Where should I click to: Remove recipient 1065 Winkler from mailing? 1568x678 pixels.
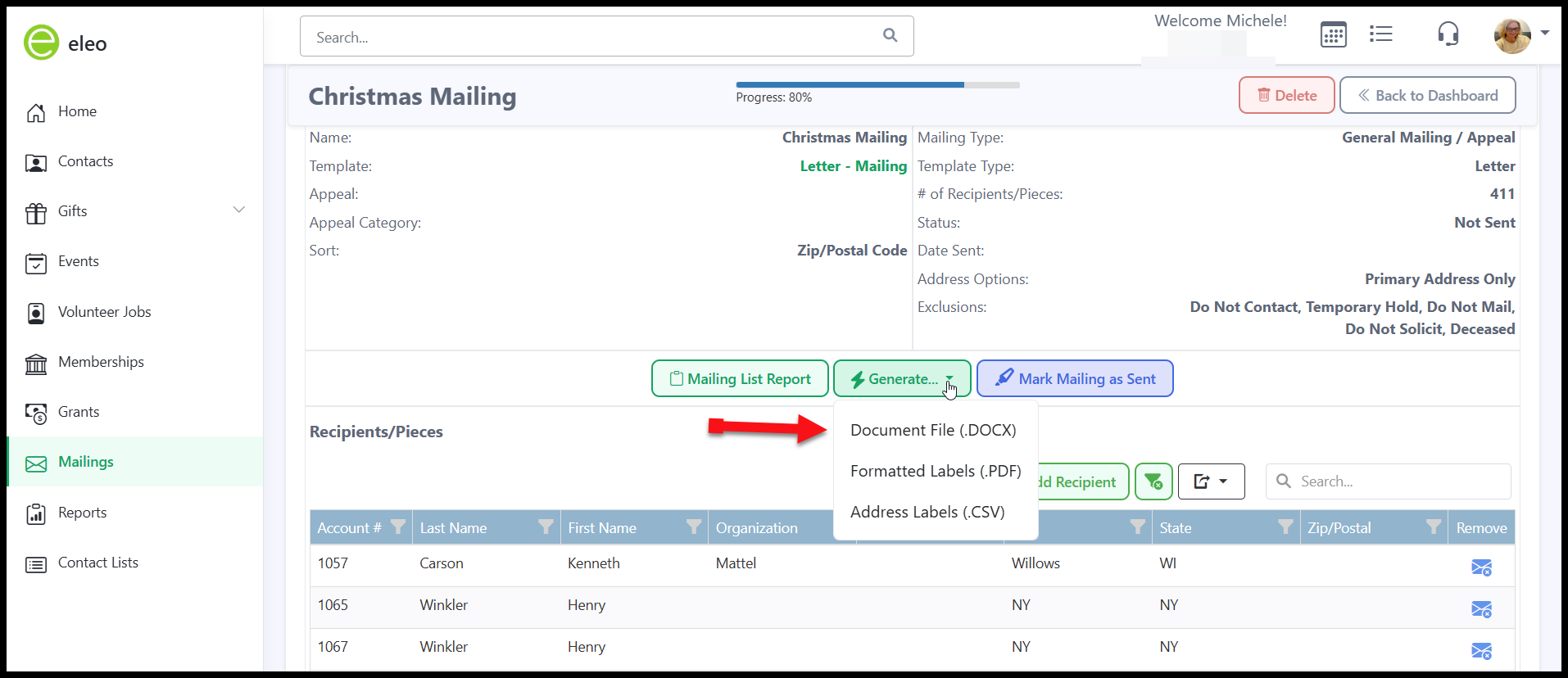tap(1481, 609)
